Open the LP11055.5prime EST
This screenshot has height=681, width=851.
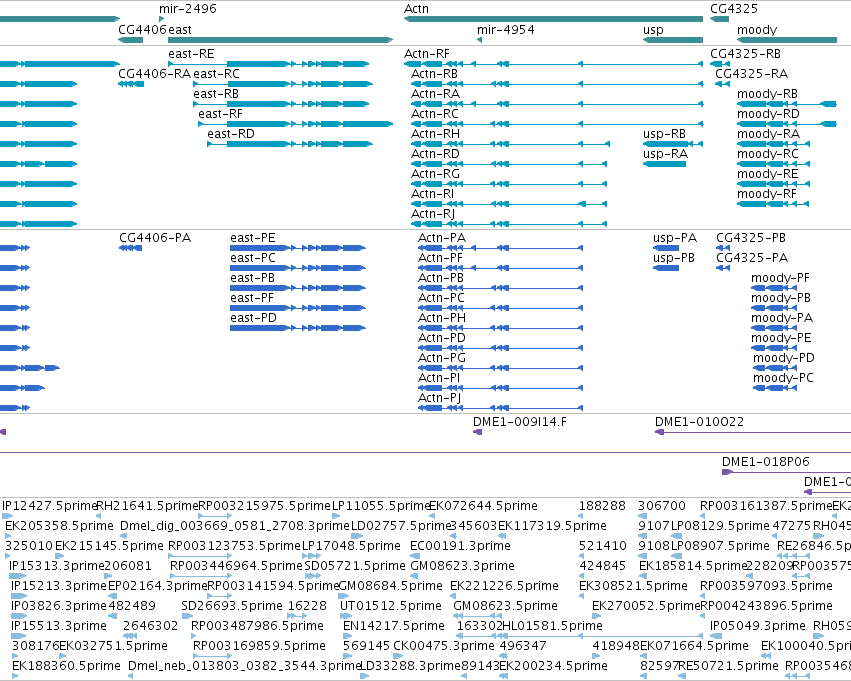point(336,515)
